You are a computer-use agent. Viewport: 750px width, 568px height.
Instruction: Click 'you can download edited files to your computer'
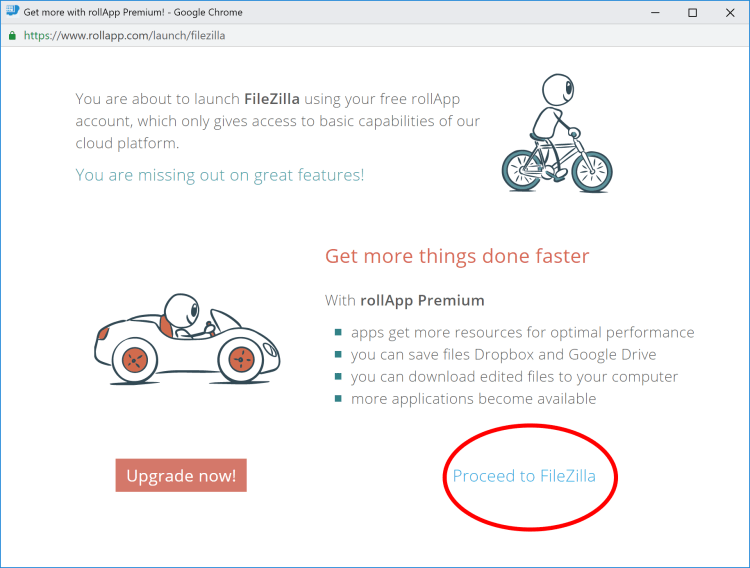pos(514,377)
